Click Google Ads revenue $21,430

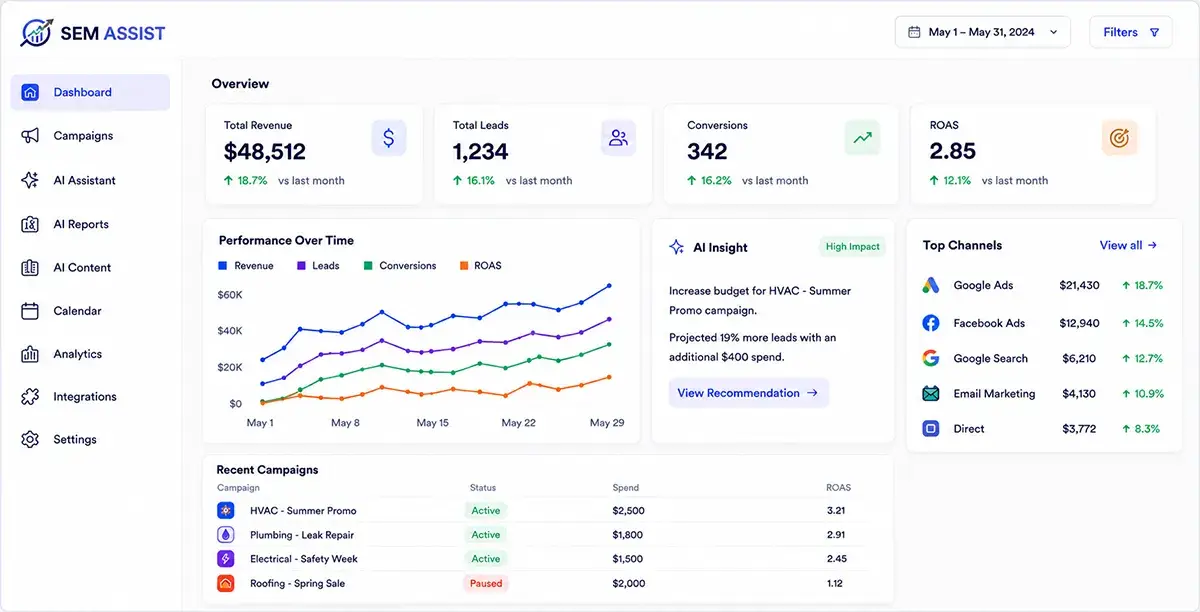[1079, 285]
